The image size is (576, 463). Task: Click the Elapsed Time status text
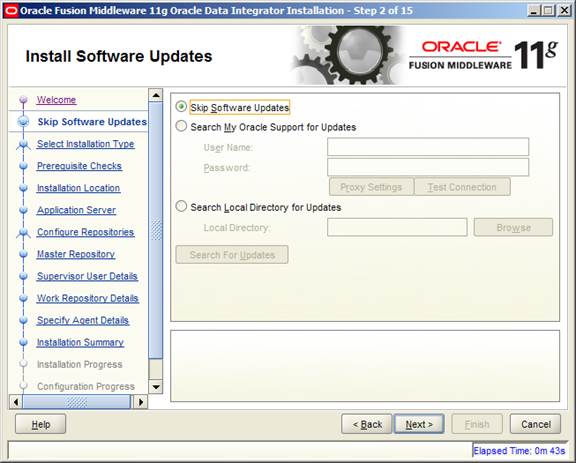coord(519,451)
